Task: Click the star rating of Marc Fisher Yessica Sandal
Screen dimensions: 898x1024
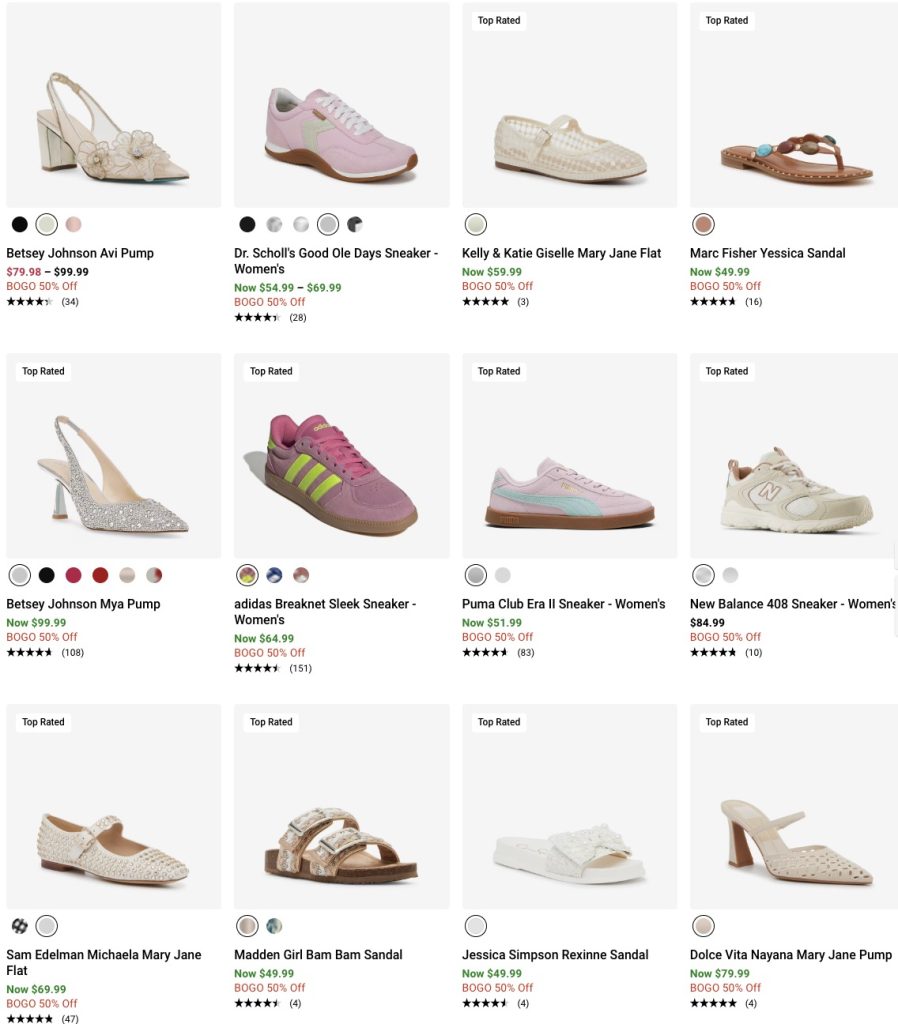Action: (713, 302)
